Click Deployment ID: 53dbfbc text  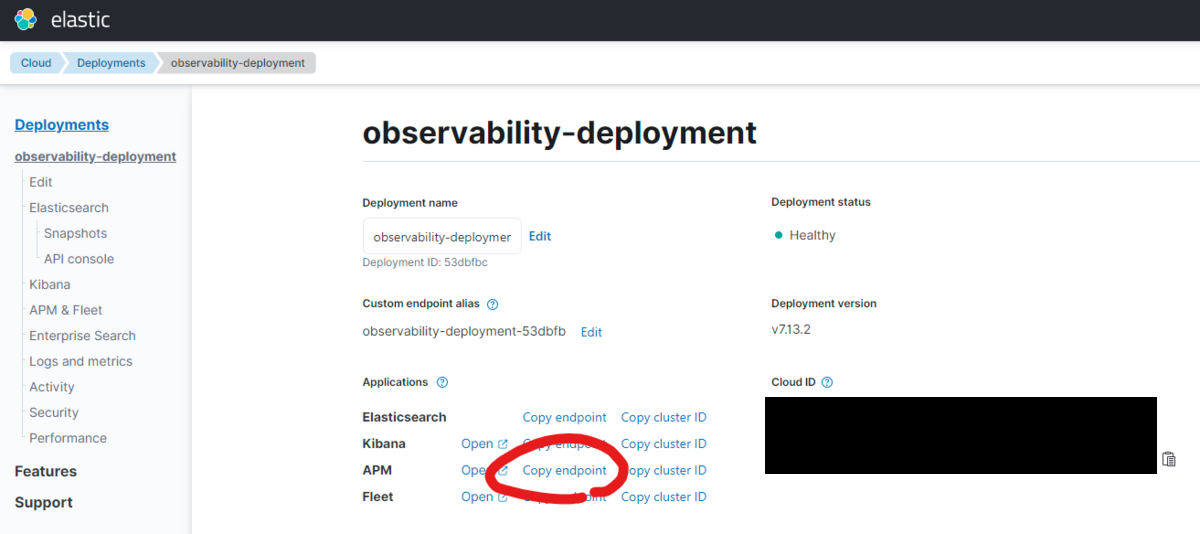[425, 263]
